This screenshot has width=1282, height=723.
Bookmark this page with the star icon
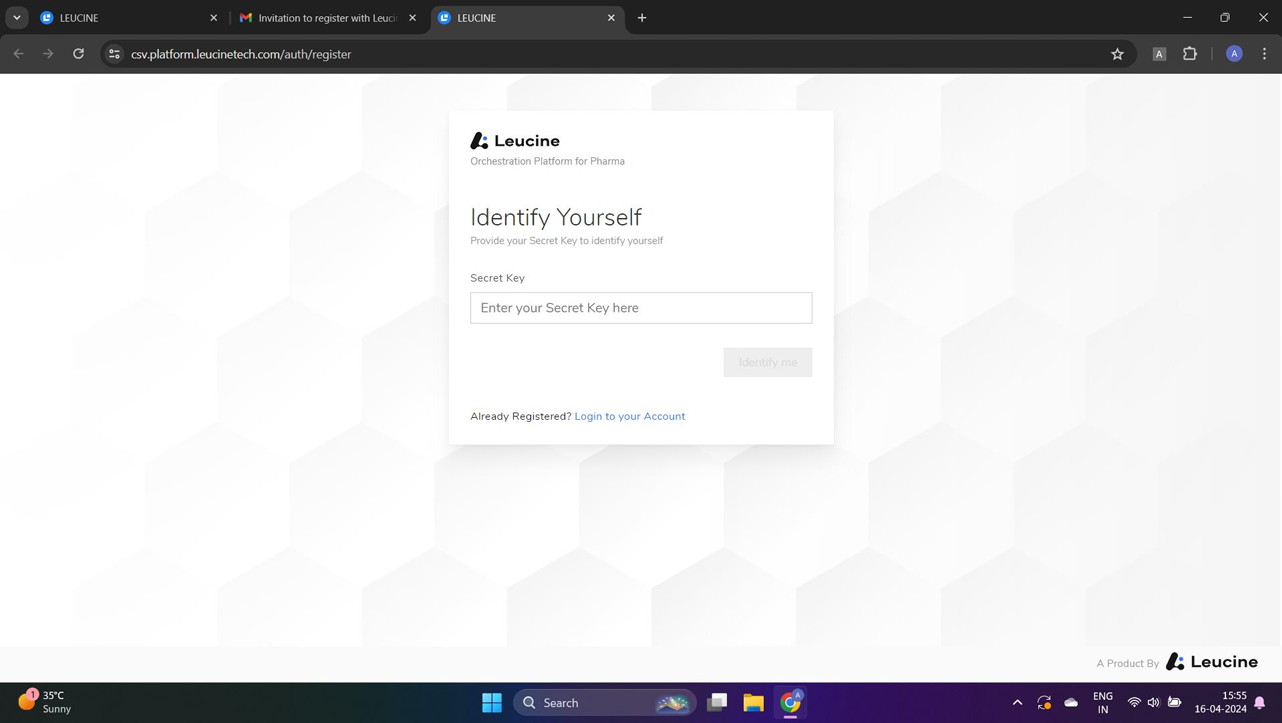pyautogui.click(x=1117, y=54)
